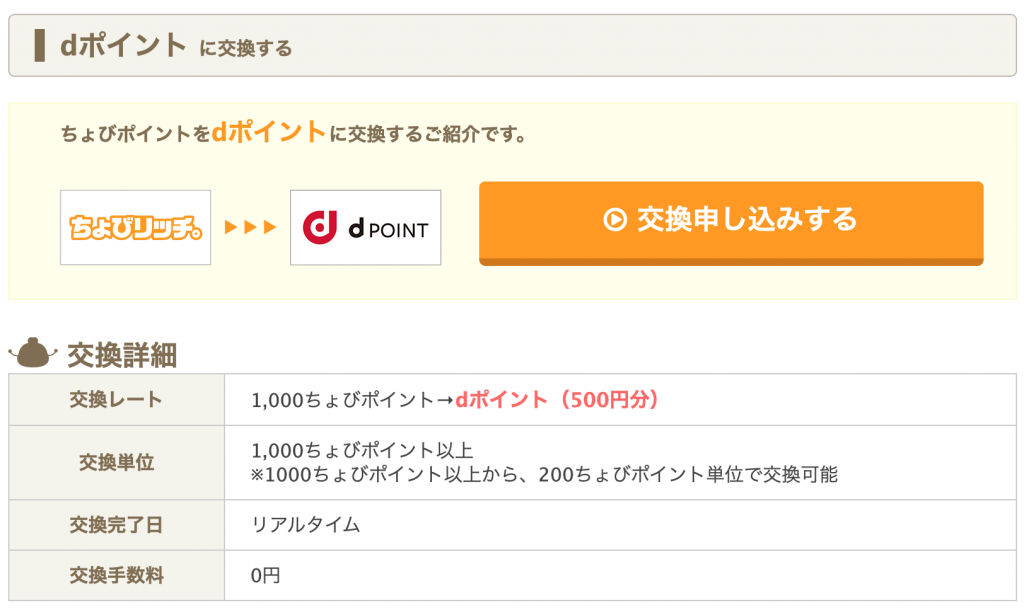Select the 交換単位 row label
Image resolution: width=1024 pixels, height=610 pixels.
point(116,462)
